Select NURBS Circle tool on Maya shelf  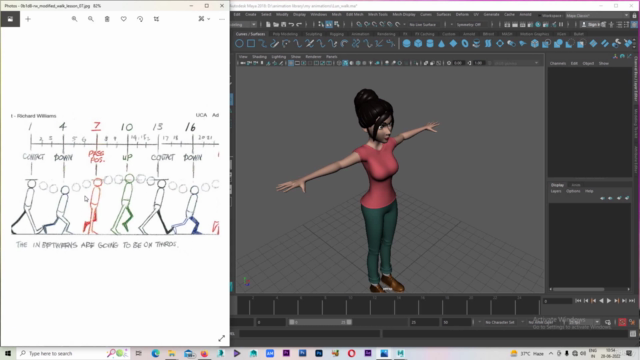[239, 43]
